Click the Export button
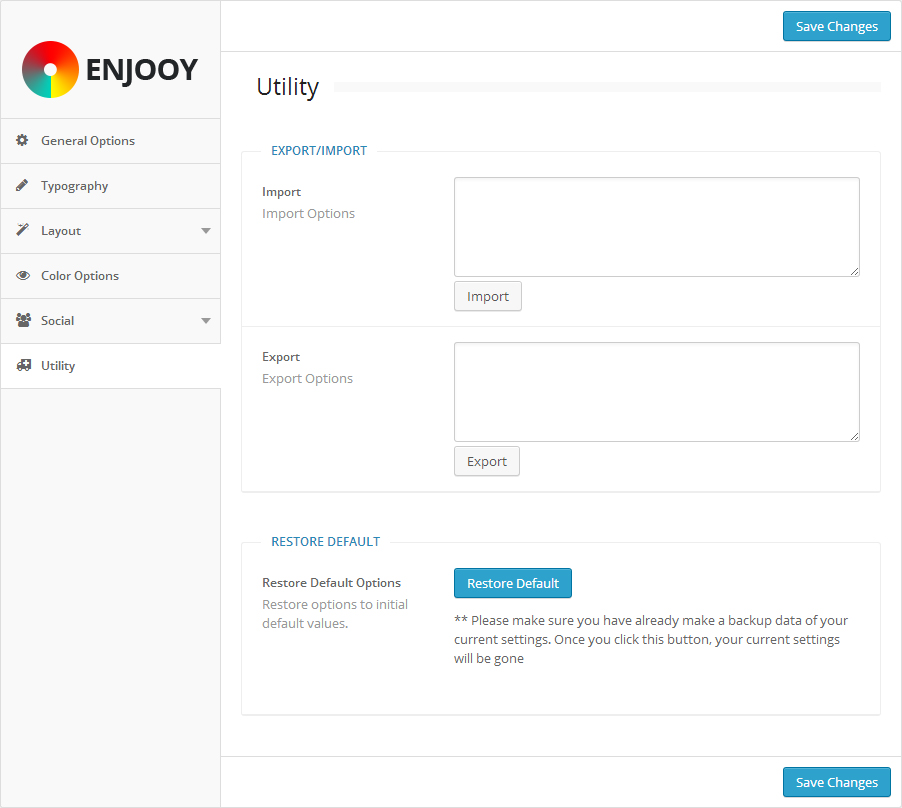 (x=487, y=462)
